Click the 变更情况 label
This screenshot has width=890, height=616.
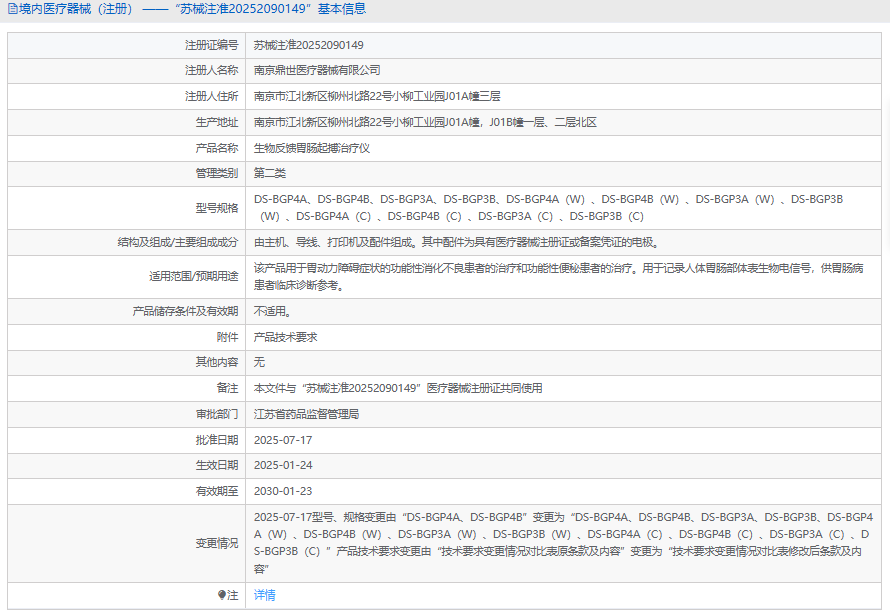click(x=217, y=543)
